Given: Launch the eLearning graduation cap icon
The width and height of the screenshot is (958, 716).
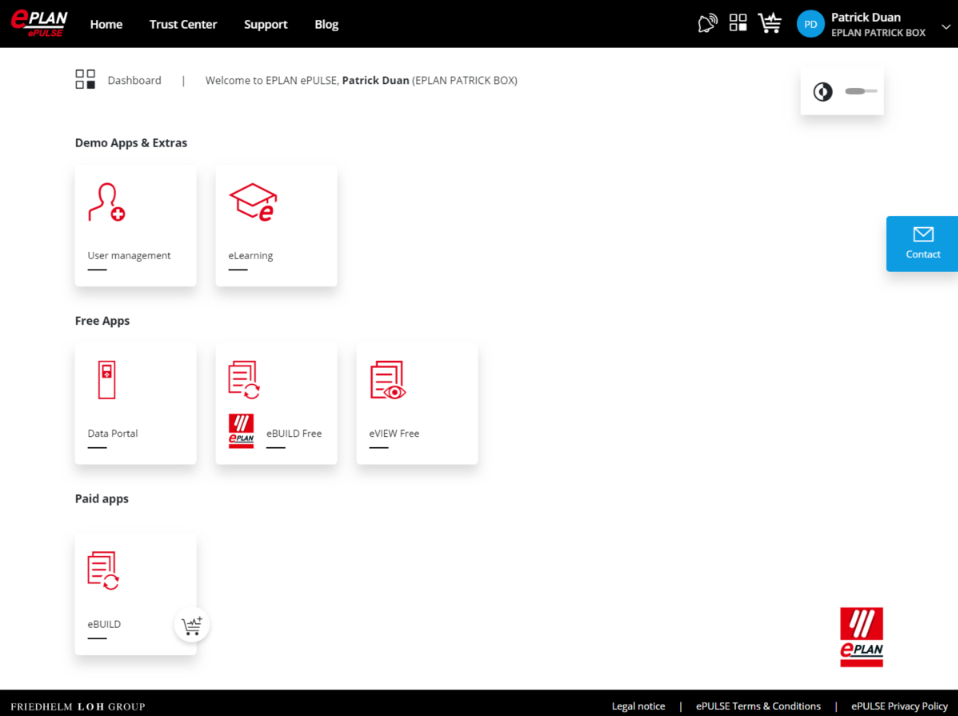Looking at the screenshot, I should 253,202.
